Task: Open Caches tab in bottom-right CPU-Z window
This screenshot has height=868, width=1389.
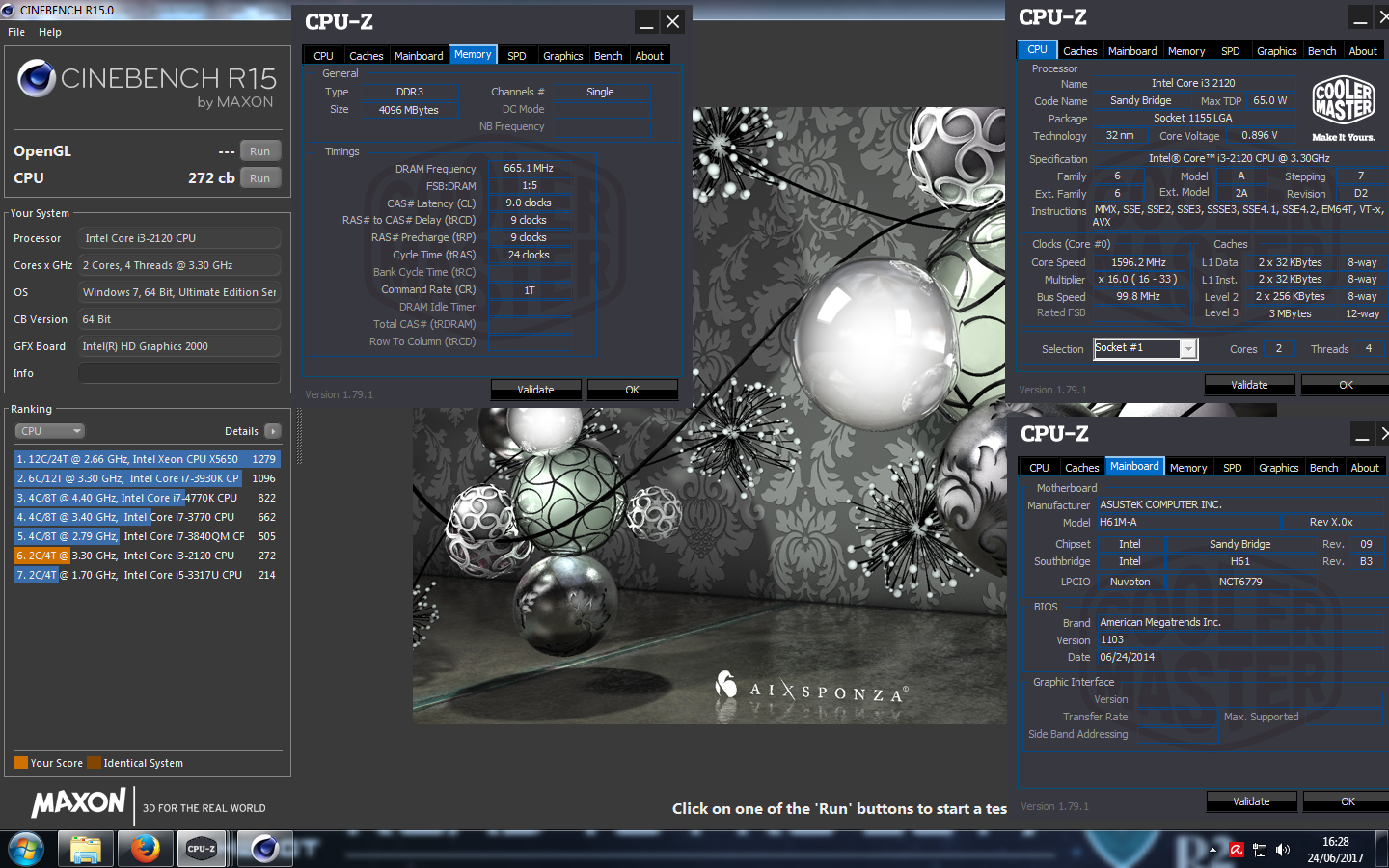Action: [1082, 468]
